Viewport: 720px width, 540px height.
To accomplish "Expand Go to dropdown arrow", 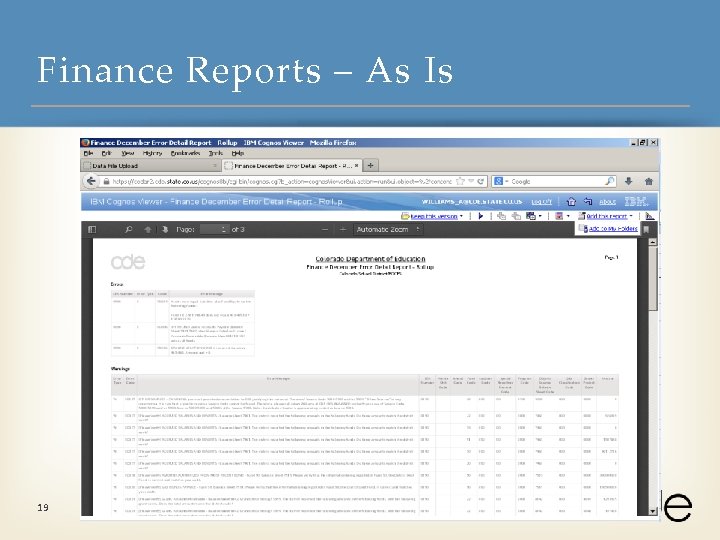I will coord(540,216).
